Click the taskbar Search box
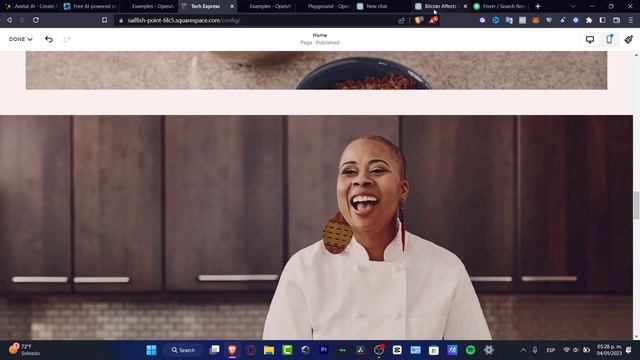640x360 pixels. 183,350
